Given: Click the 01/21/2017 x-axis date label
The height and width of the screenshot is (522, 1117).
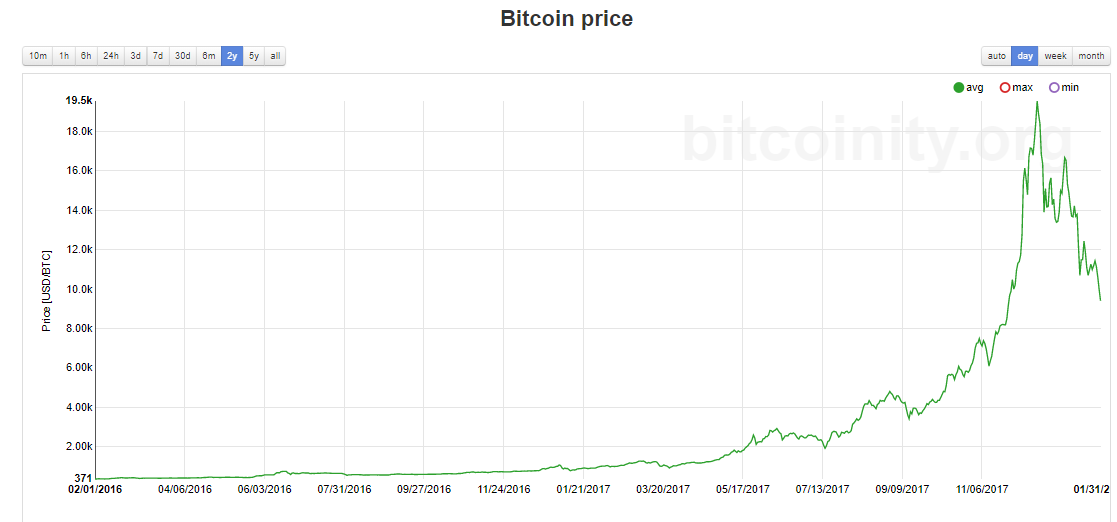Looking at the screenshot, I should pos(583,490).
